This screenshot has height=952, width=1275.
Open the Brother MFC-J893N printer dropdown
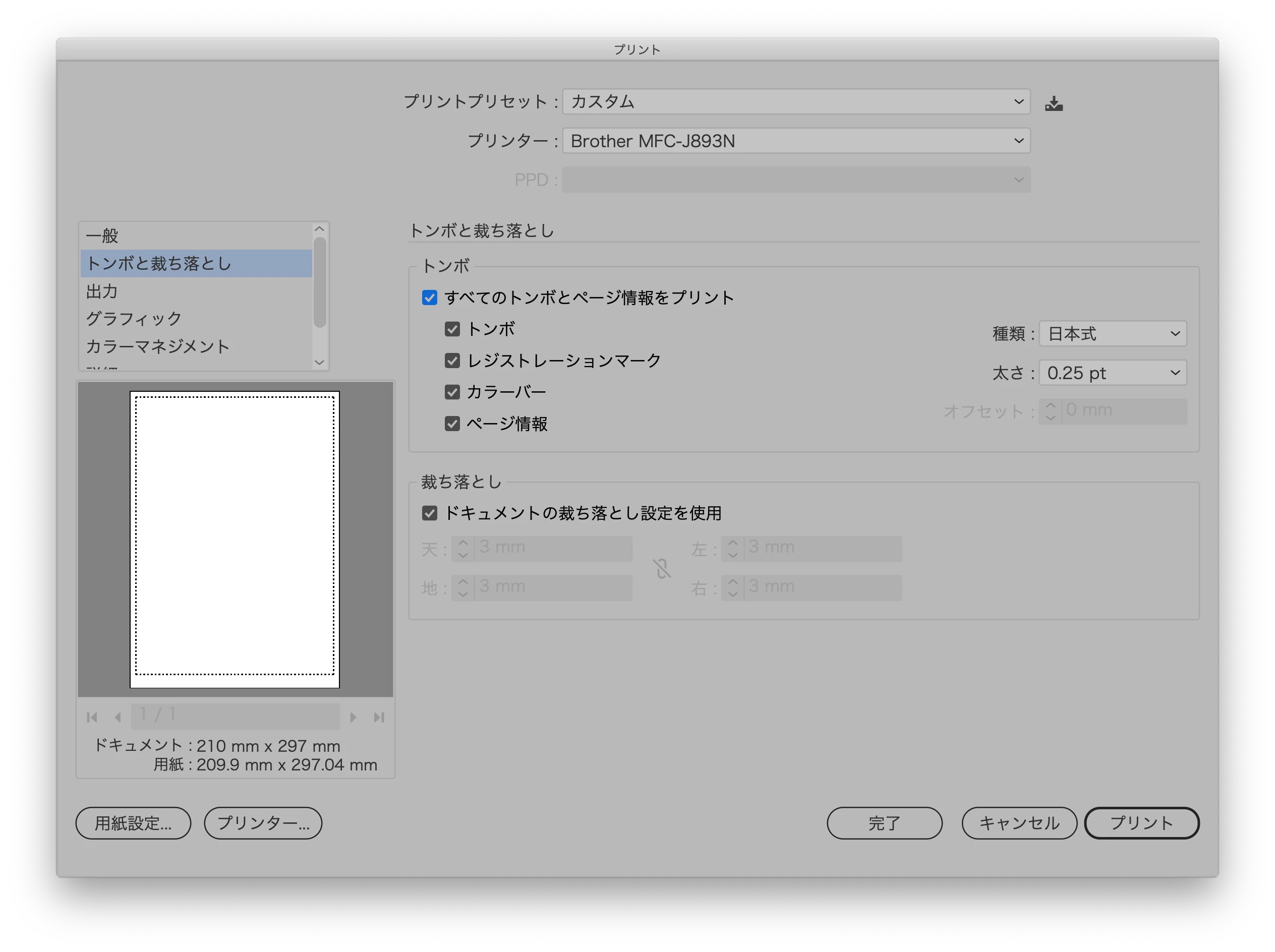click(795, 141)
